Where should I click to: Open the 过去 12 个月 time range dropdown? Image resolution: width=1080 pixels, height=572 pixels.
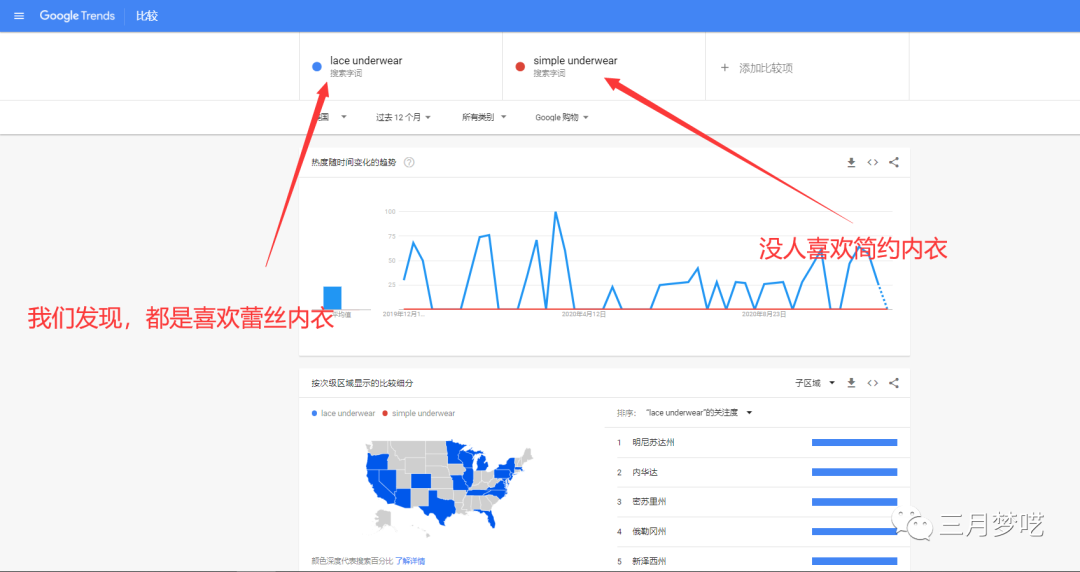(x=404, y=117)
